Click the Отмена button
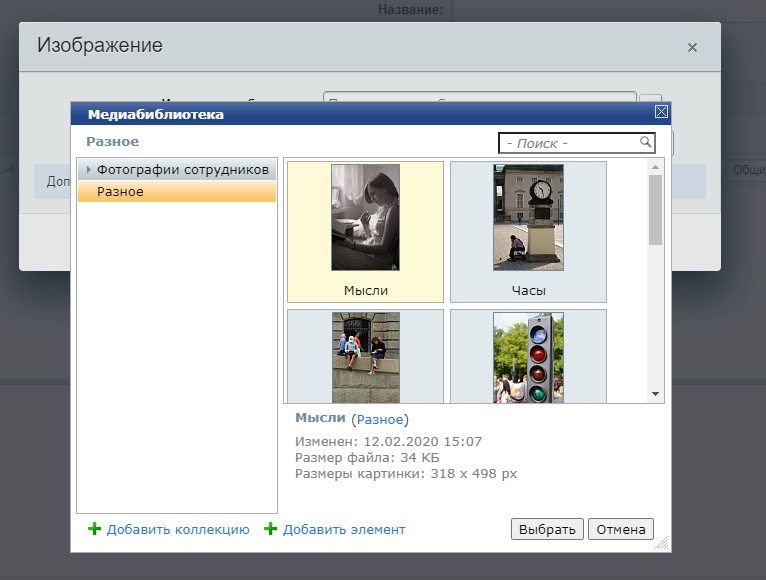Viewport: 766px width, 580px height. [x=621, y=529]
